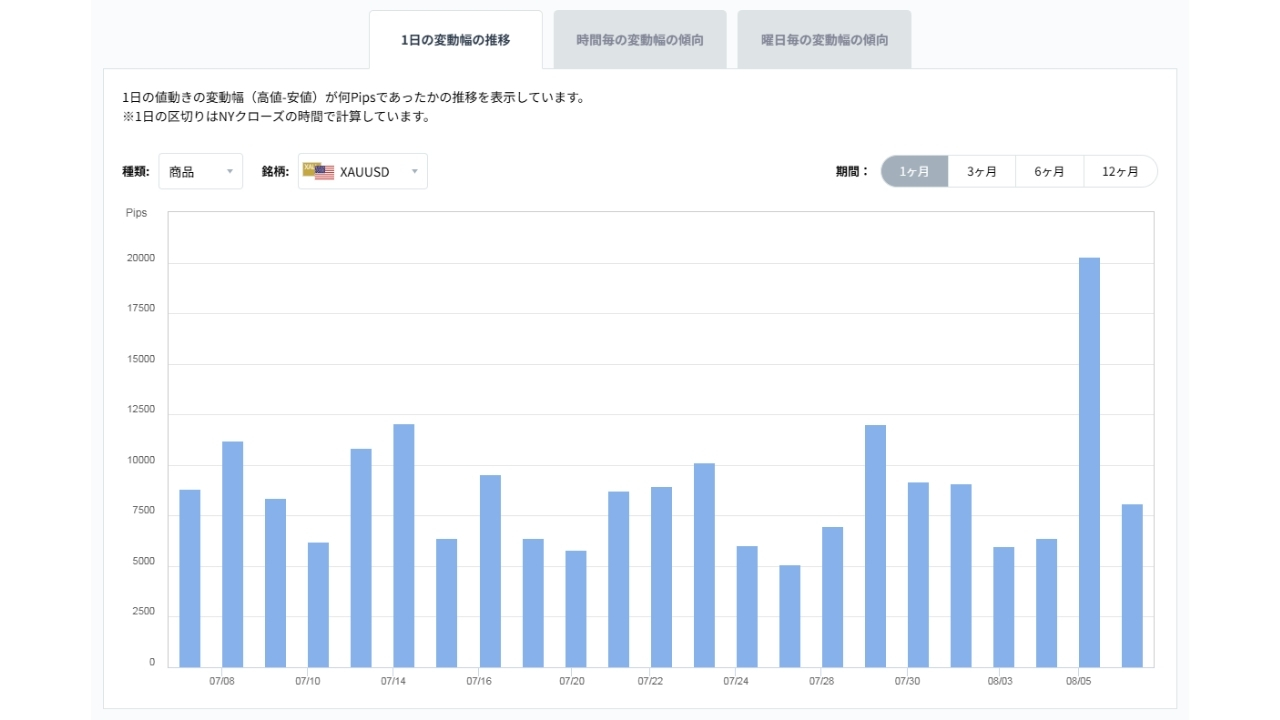Open the 種類 dropdown showing 商品
The image size is (1280, 720).
click(x=200, y=171)
